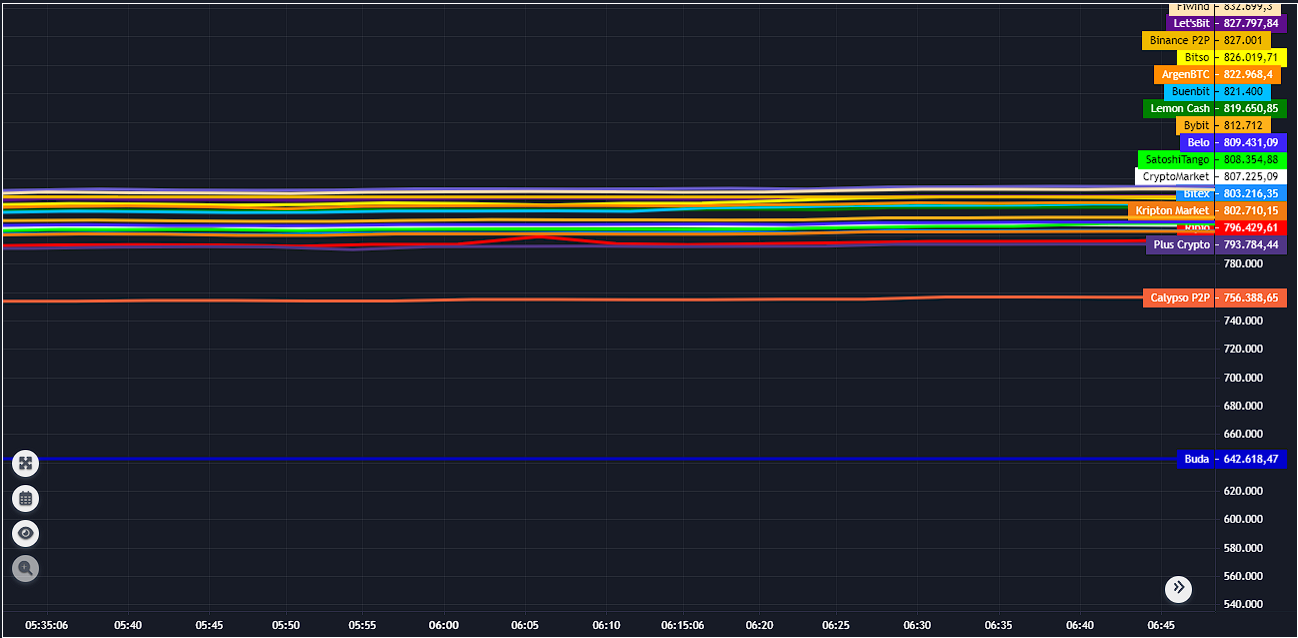Click the 803.216,35 Bitex price value
Image resolution: width=1298 pixels, height=638 pixels.
click(1251, 193)
